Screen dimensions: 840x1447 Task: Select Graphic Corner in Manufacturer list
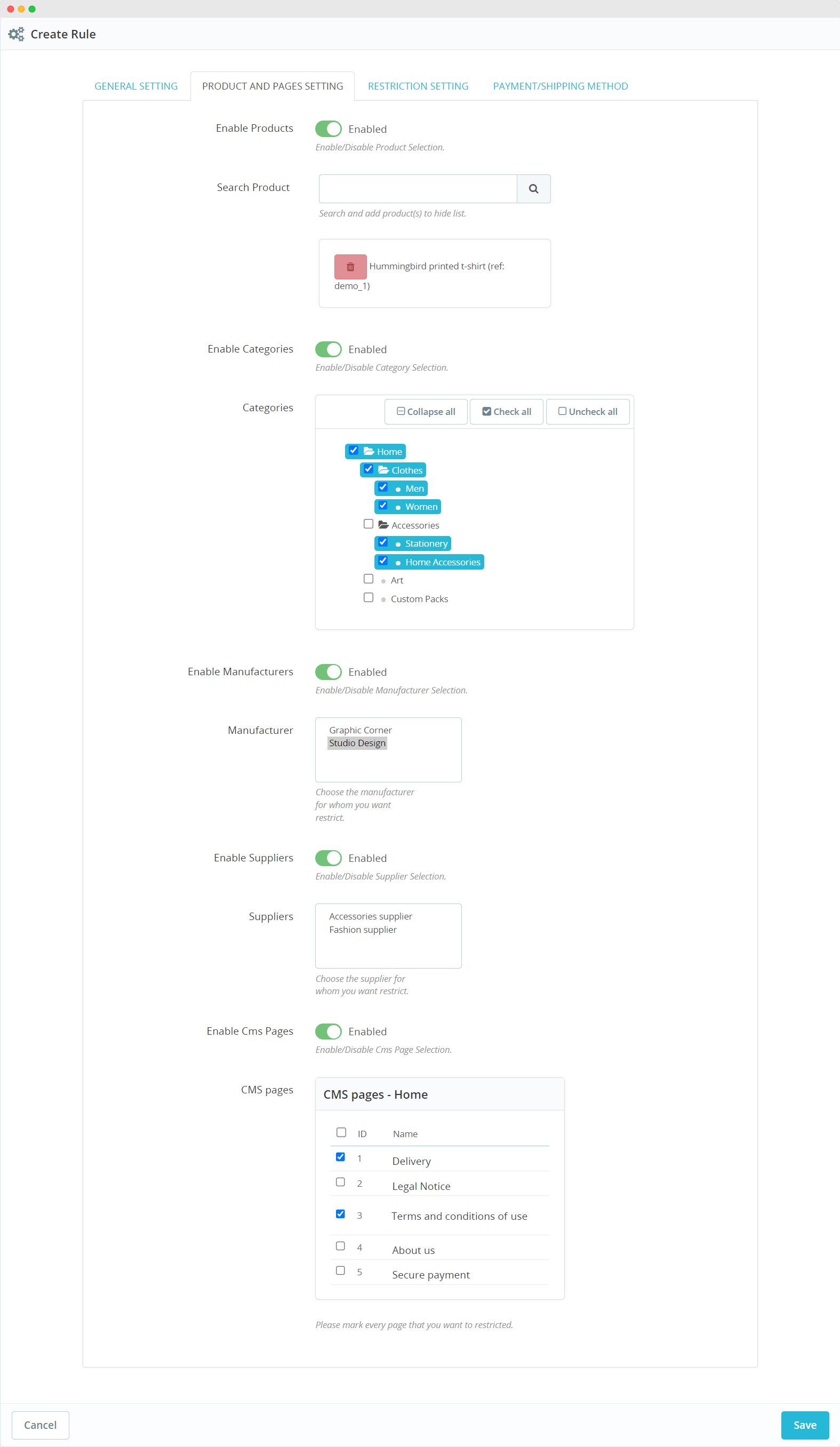(x=361, y=730)
